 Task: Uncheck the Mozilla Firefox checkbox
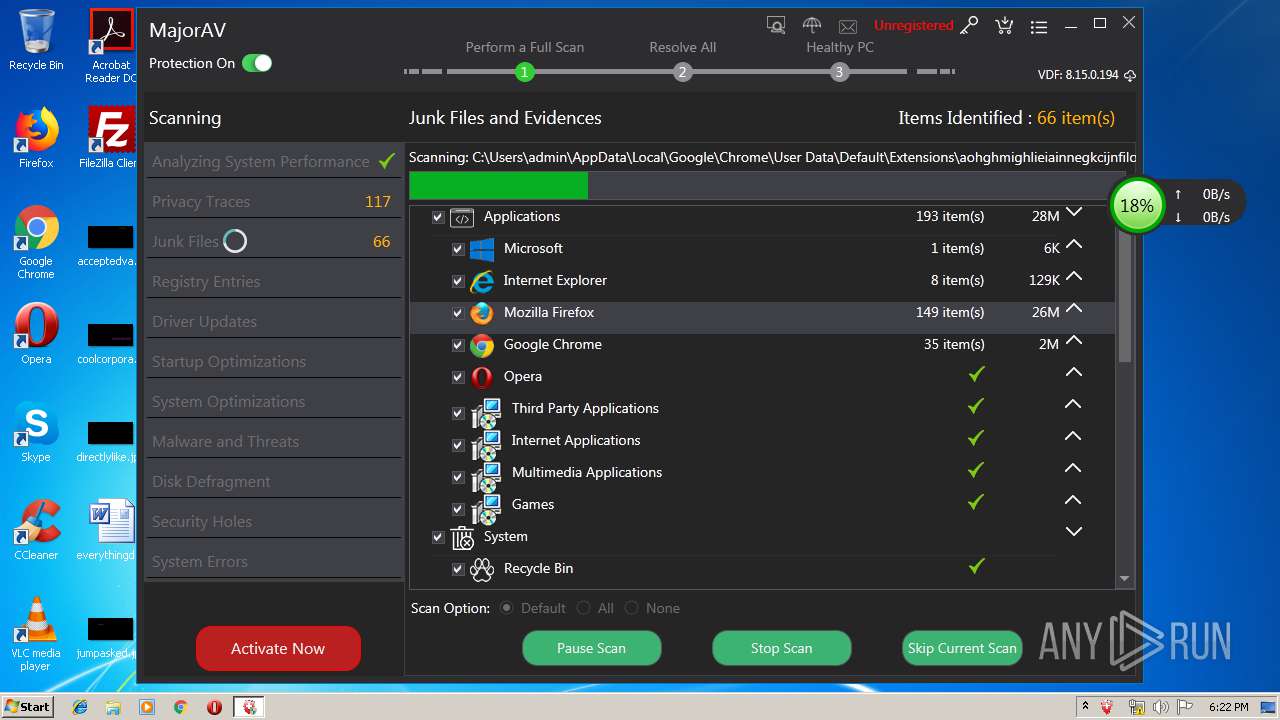(x=458, y=313)
